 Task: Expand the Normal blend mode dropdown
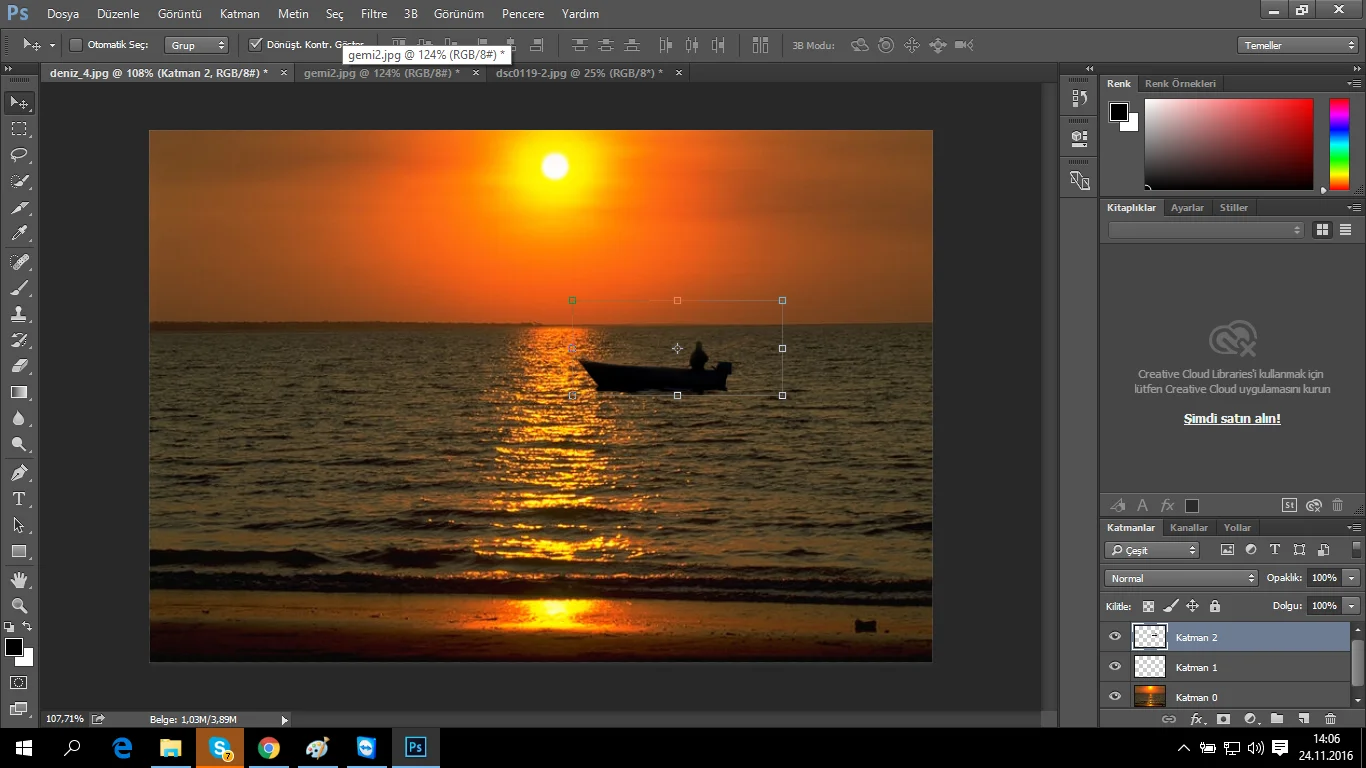click(1181, 578)
